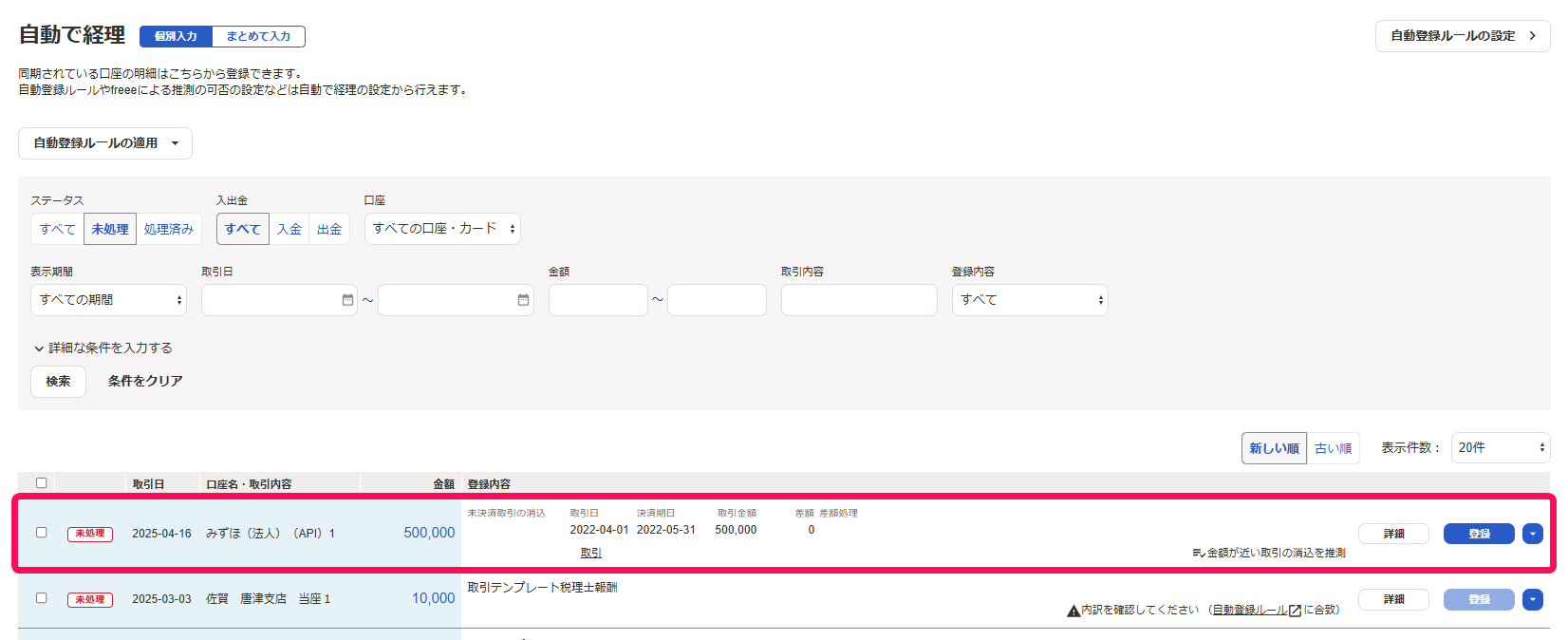Screen dimensions: 1568x640
Task: Click the 金額 column header
Action: pyautogui.click(x=443, y=484)
